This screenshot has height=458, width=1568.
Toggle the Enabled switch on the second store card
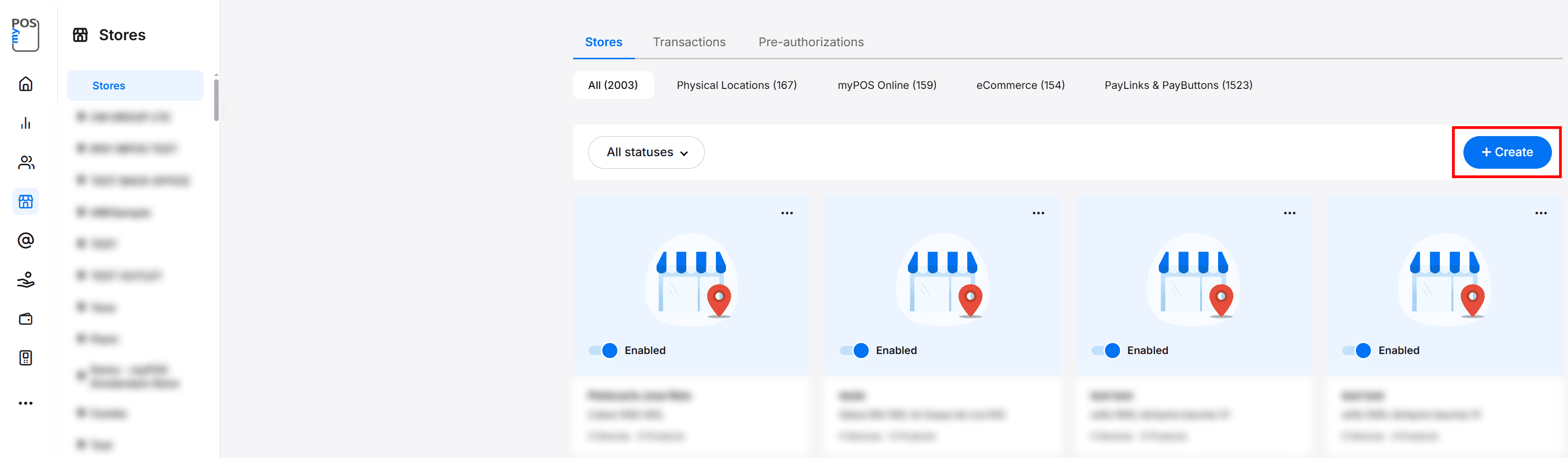855,351
